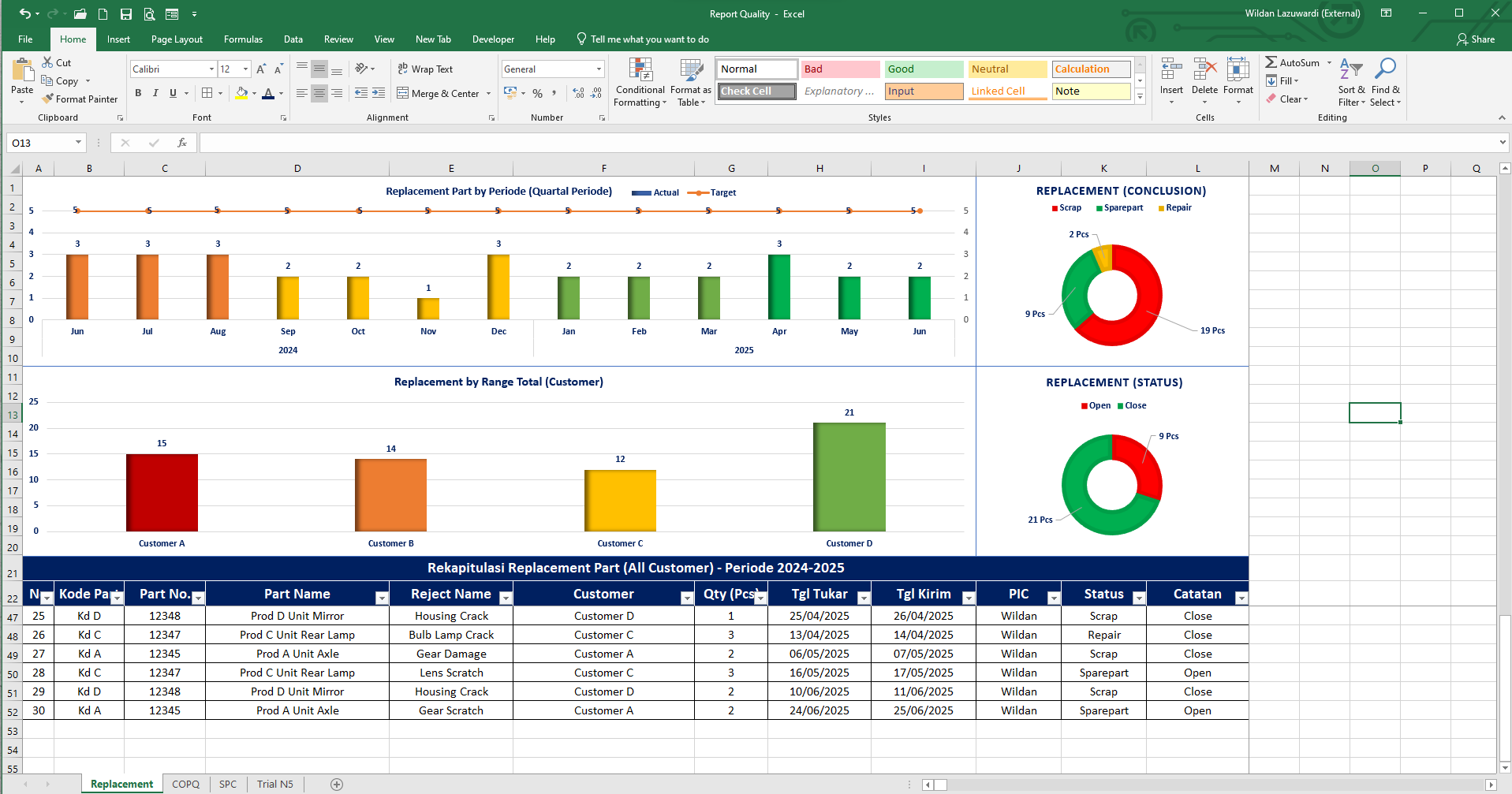This screenshot has height=794, width=1512.
Task: Click the AutoSum button
Action: point(1292,63)
